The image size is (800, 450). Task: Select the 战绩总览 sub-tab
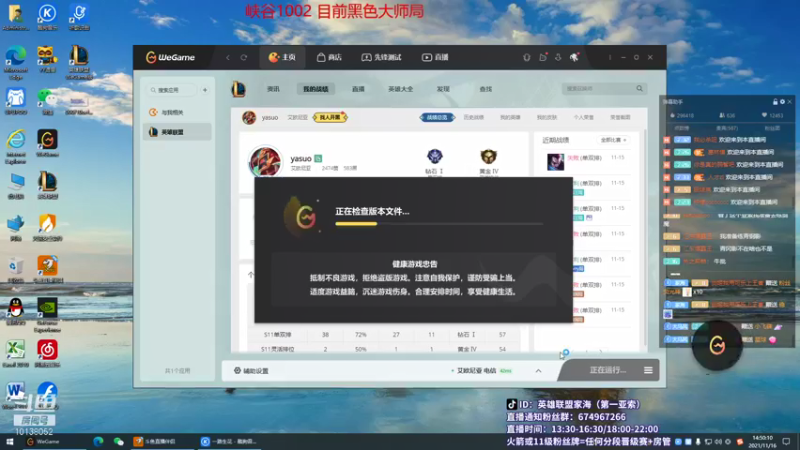[437, 117]
